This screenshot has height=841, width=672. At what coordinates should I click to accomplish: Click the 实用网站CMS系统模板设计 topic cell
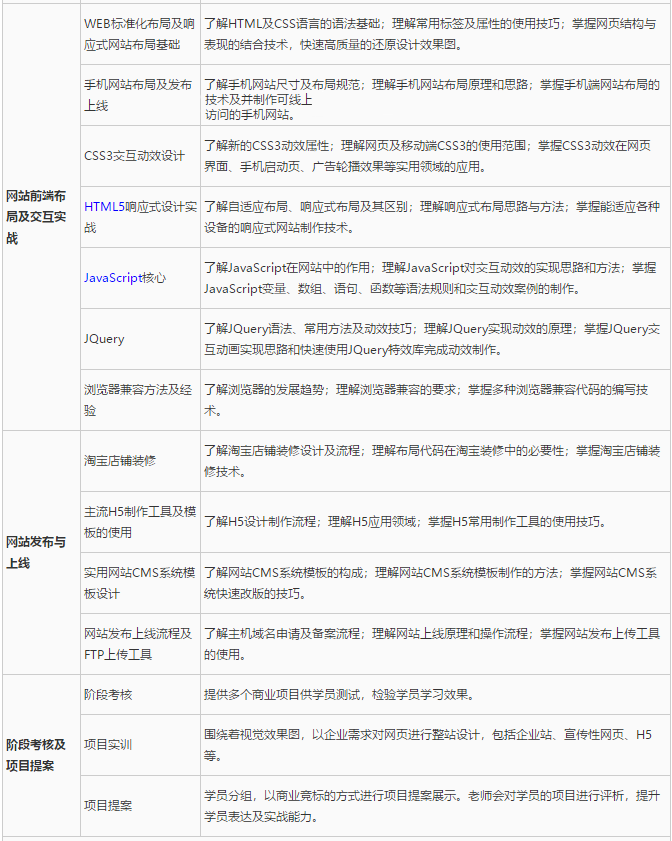(139, 583)
